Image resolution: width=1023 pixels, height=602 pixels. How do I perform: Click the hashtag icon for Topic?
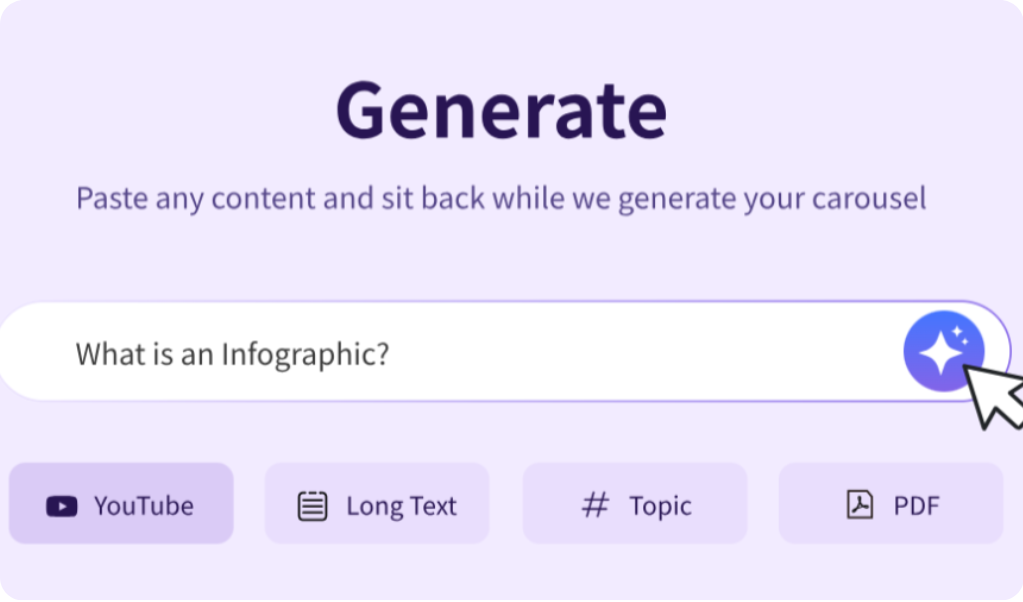click(x=595, y=505)
